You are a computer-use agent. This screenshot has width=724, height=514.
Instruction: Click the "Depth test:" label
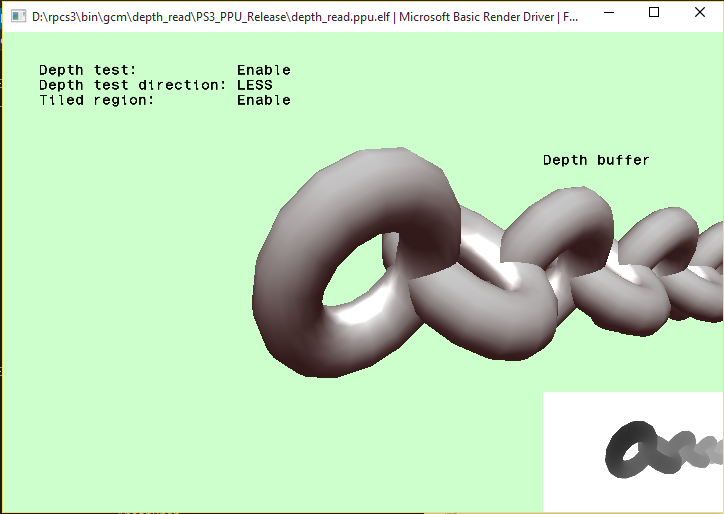click(87, 70)
